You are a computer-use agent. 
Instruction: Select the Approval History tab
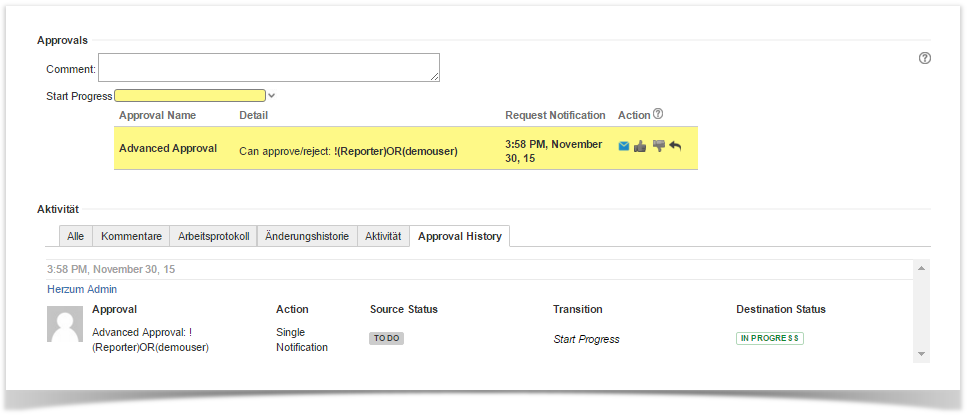tap(460, 236)
